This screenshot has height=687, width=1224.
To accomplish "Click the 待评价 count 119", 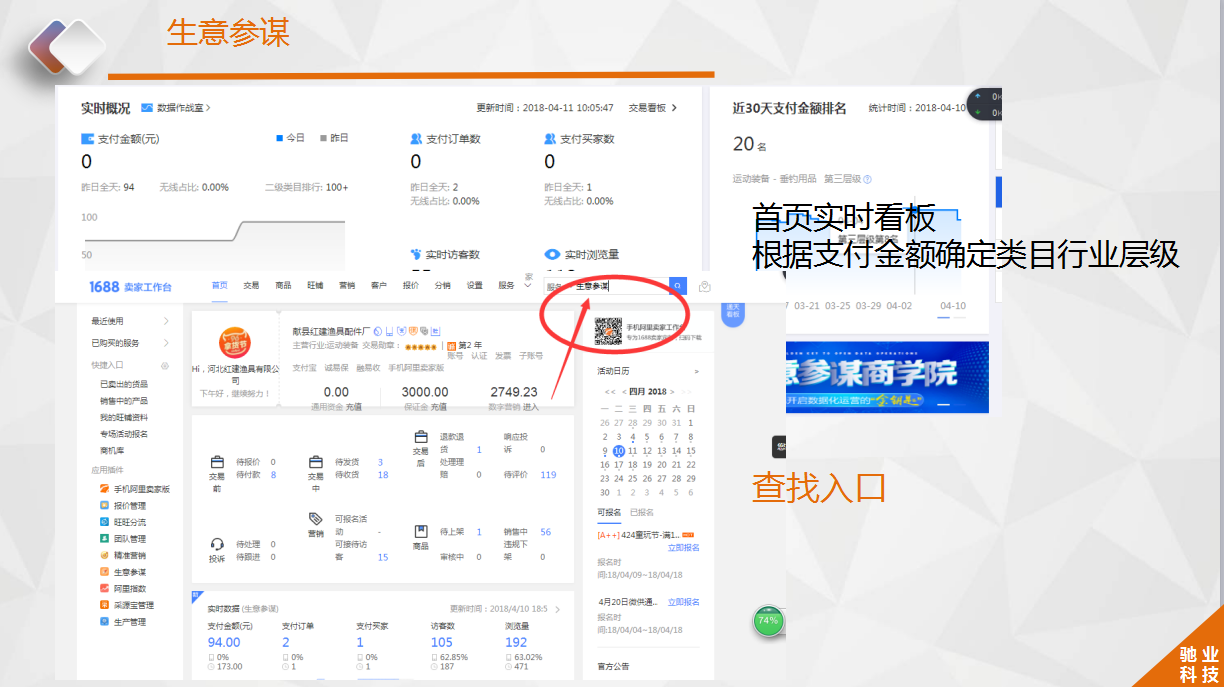I will (548, 475).
